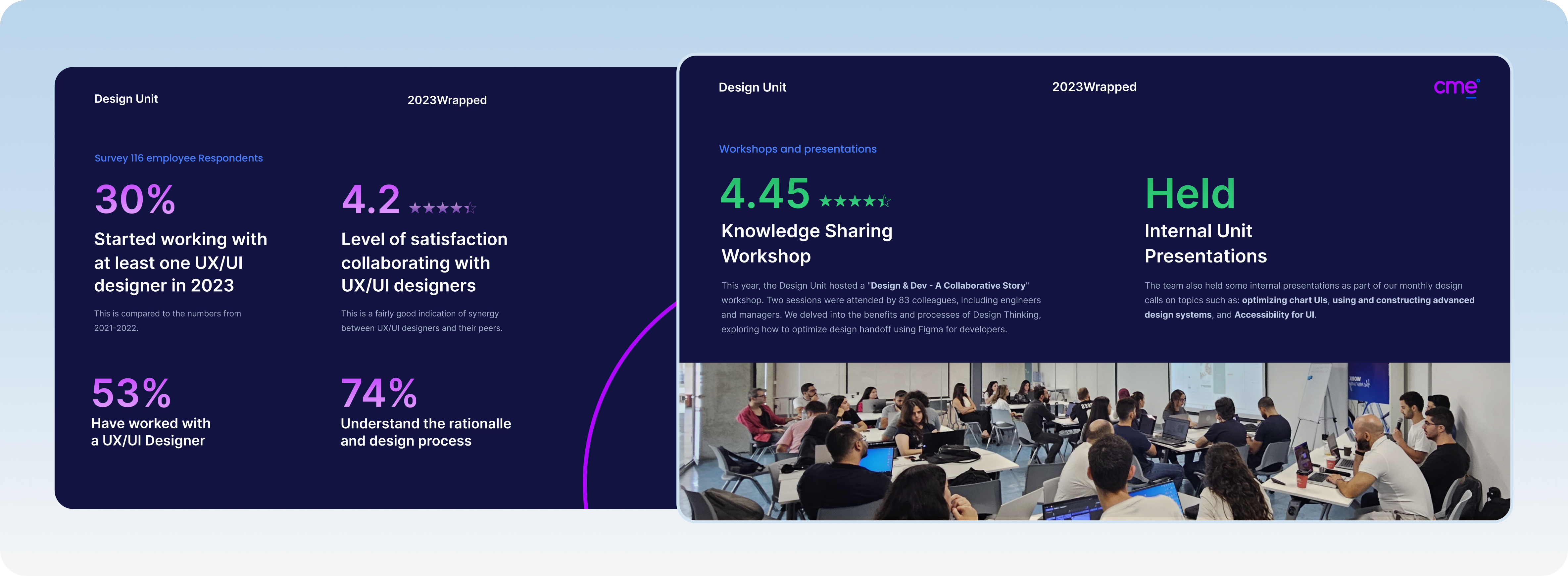Click 'This is compared to the numbers from 2021-2022' note
1568x576 pixels.
click(x=168, y=321)
